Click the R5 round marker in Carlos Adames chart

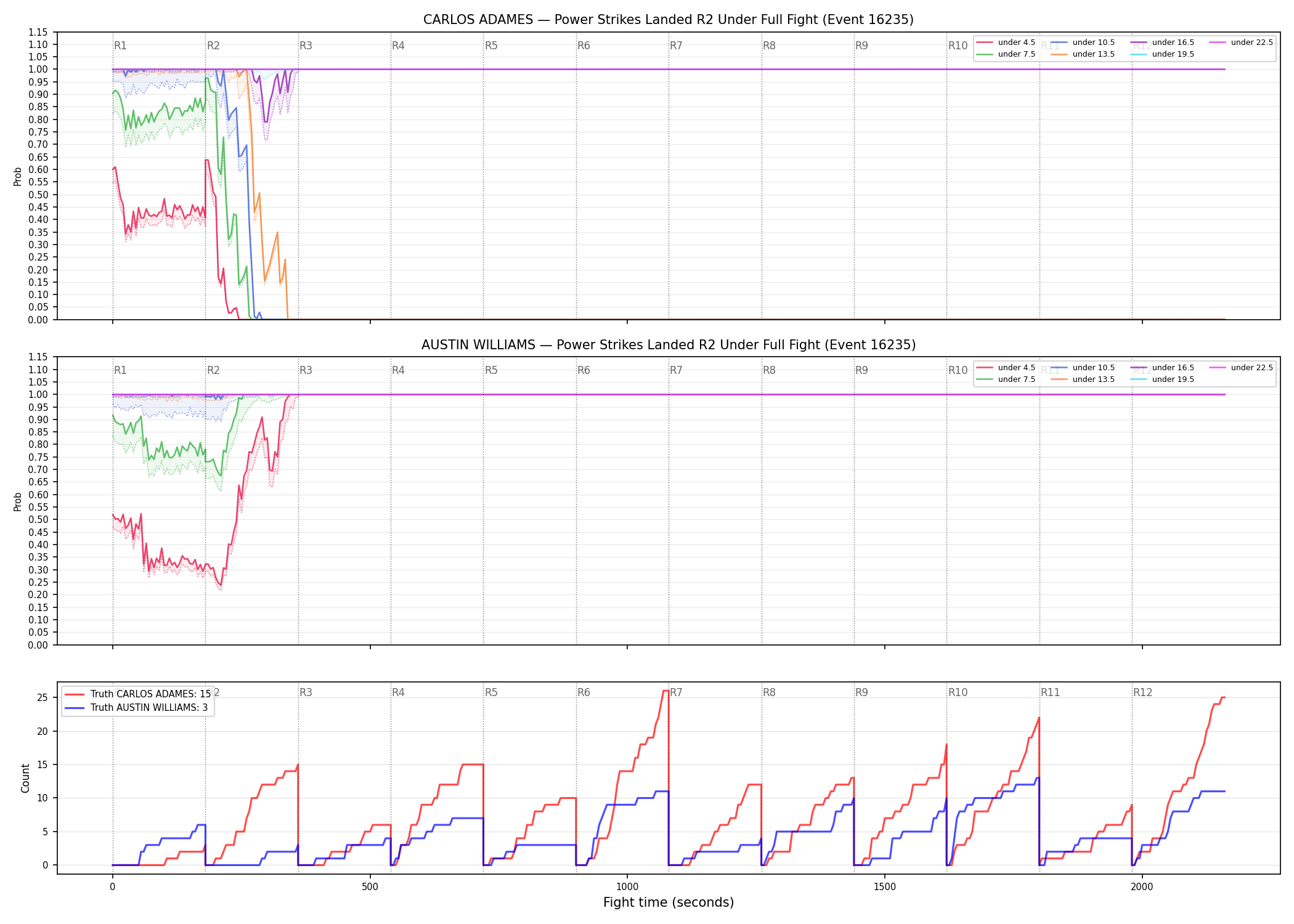[491, 46]
